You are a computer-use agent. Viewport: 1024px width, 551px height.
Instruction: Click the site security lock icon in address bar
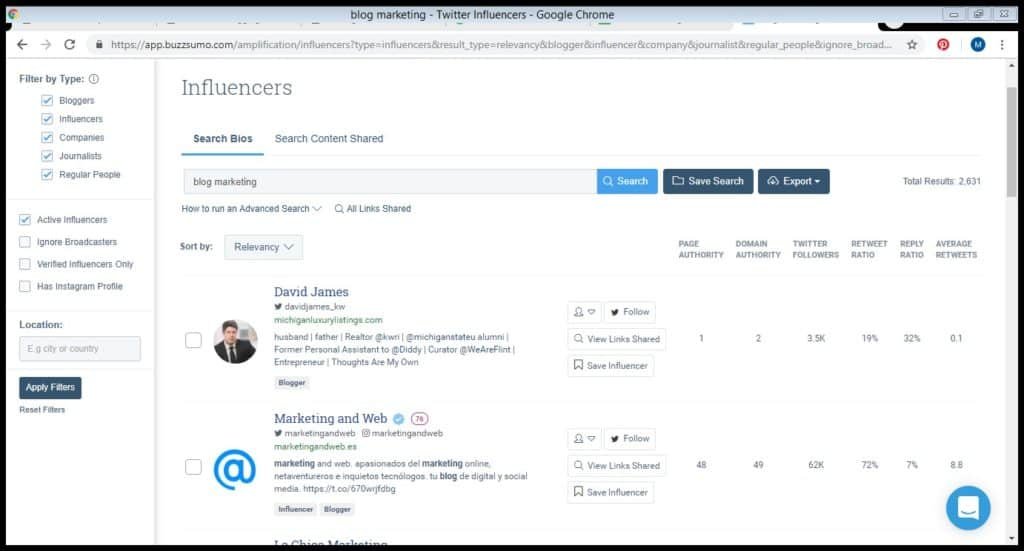99,44
